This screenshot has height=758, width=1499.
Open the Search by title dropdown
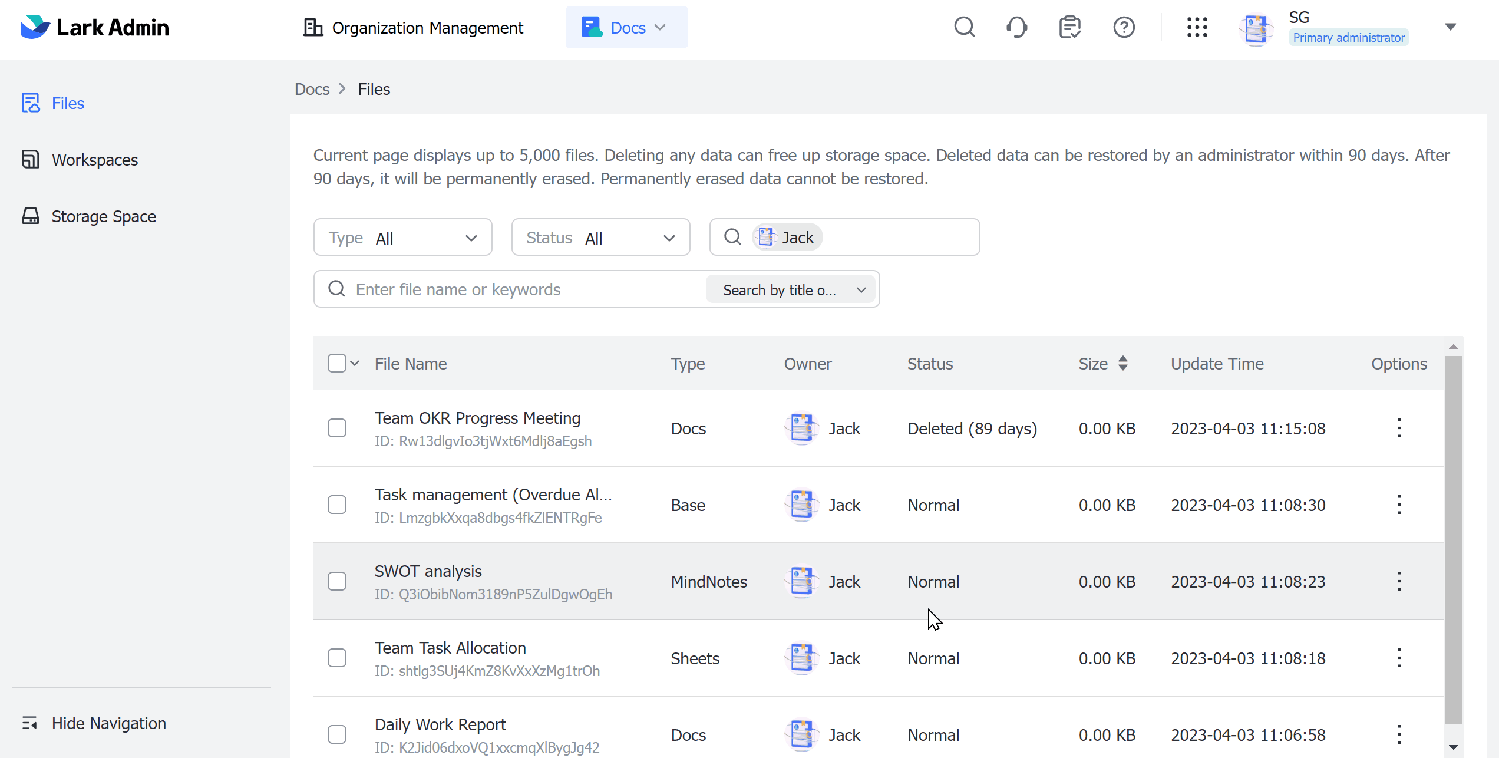click(x=790, y=289)
